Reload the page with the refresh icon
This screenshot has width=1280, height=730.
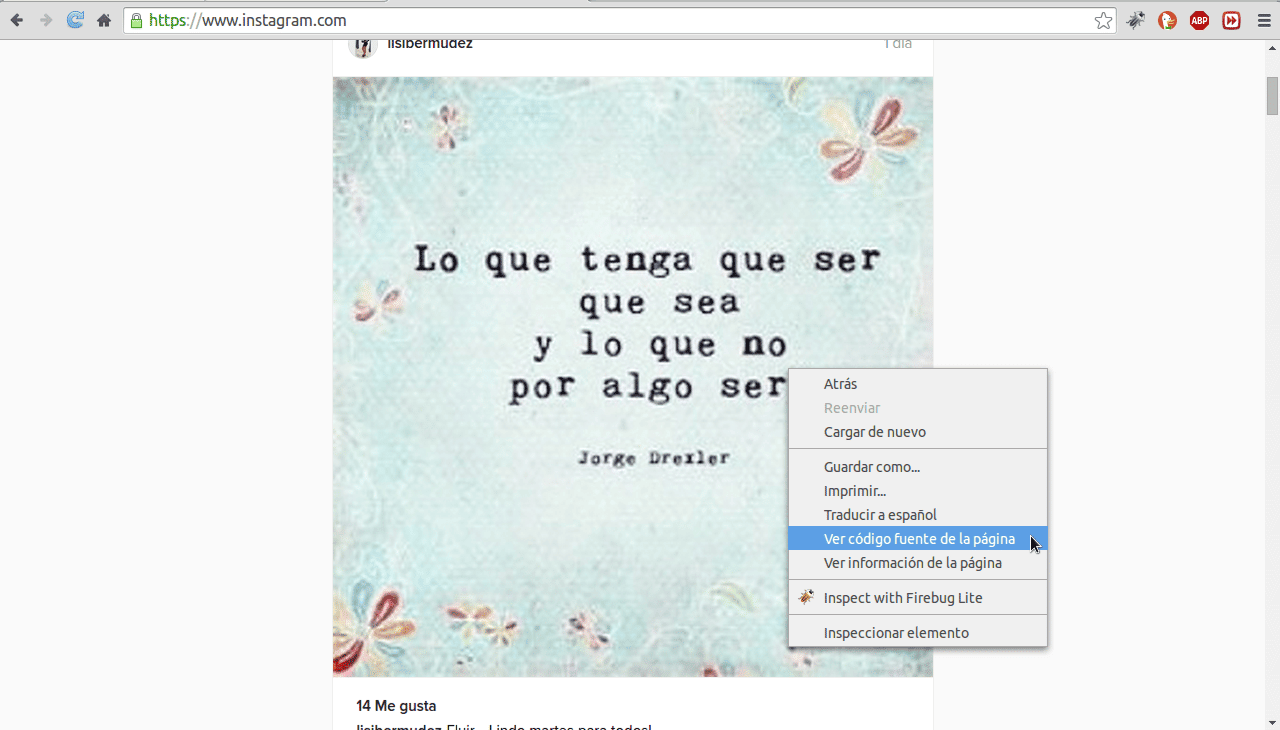75,20
